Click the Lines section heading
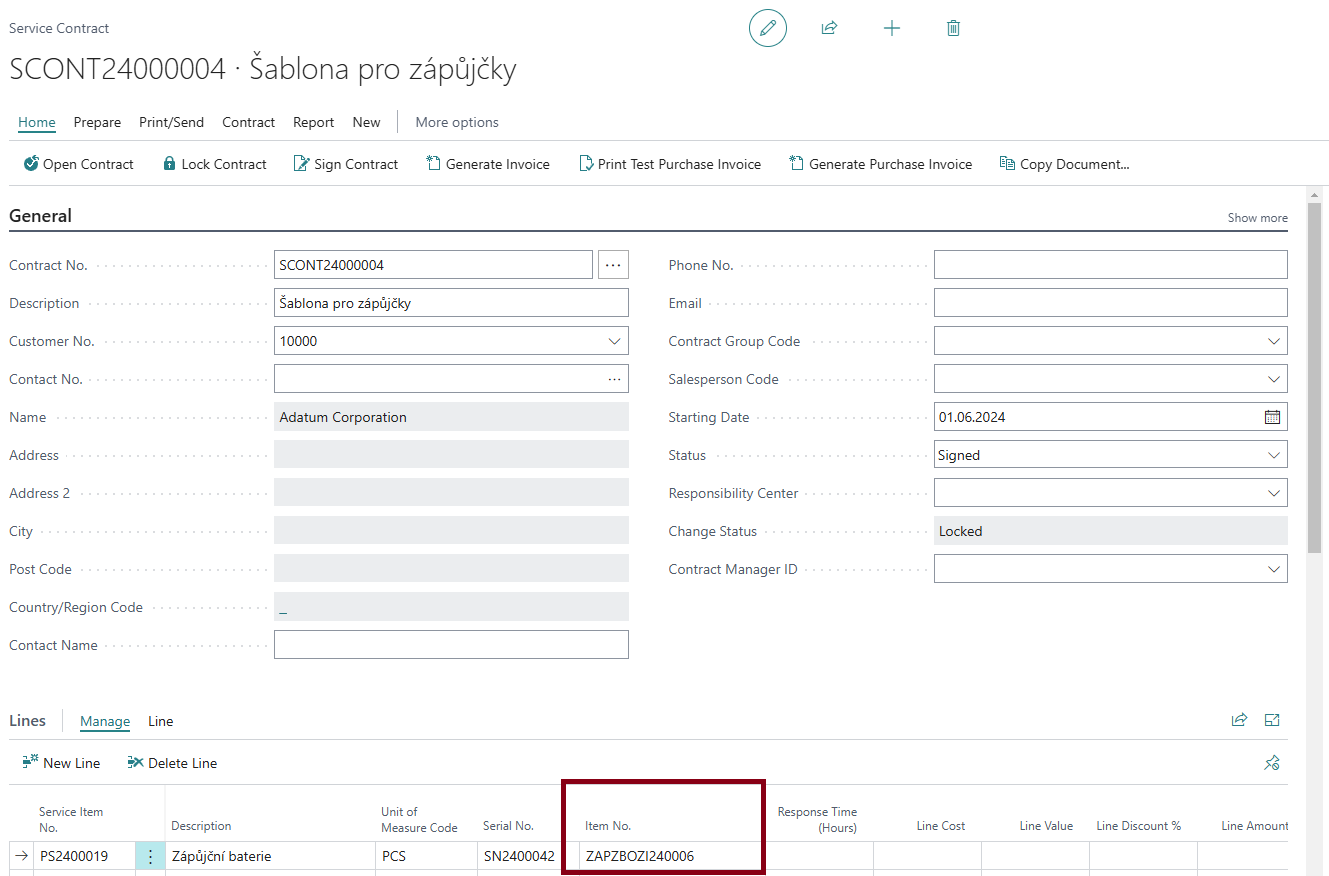1329x876 pixels. [x=28, y=721]
